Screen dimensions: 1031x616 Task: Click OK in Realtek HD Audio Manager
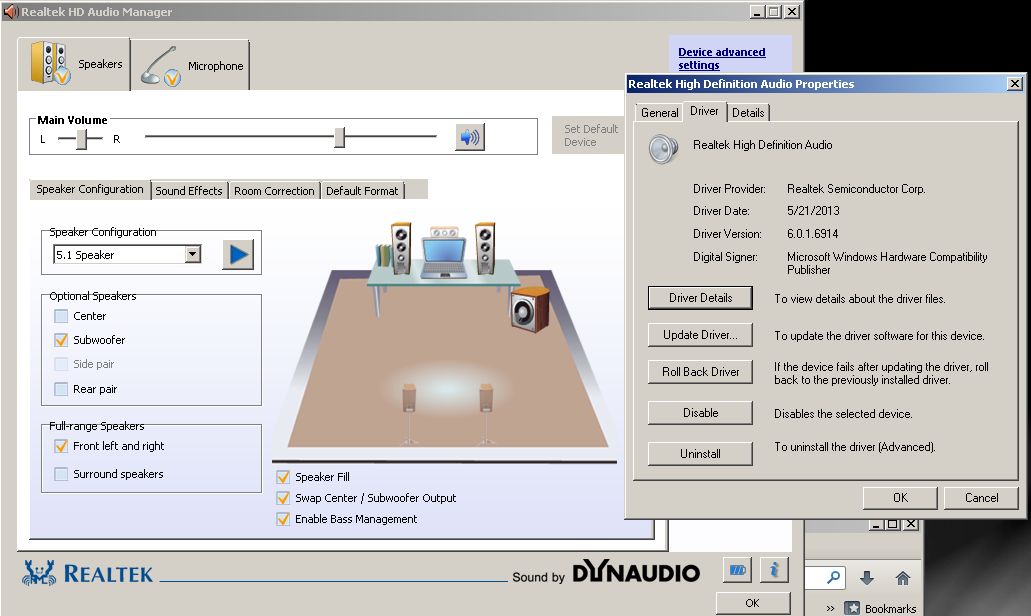(753, 603)
